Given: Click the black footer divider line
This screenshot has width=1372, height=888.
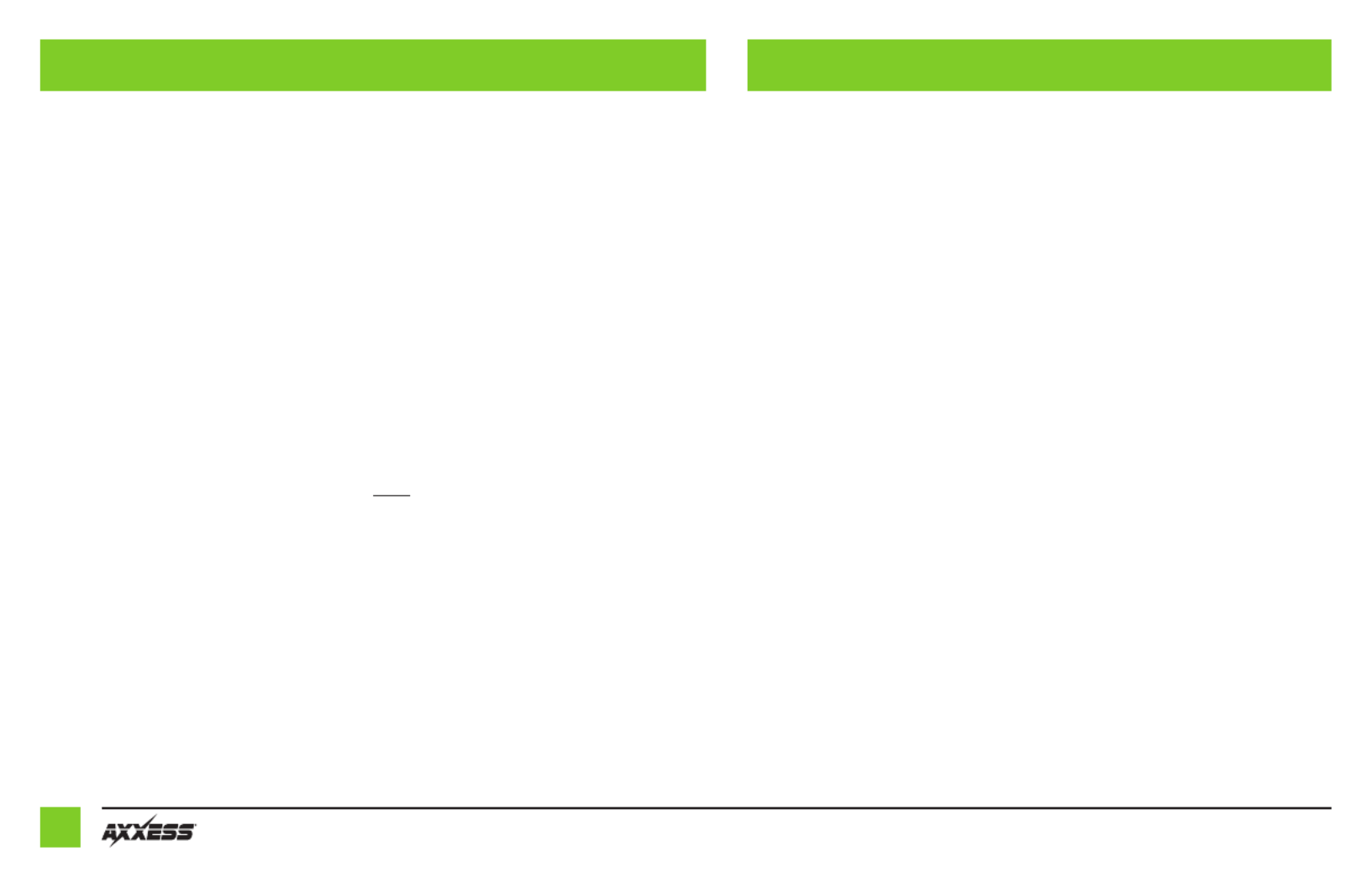Looking at the screenshot, I should 717,808.
